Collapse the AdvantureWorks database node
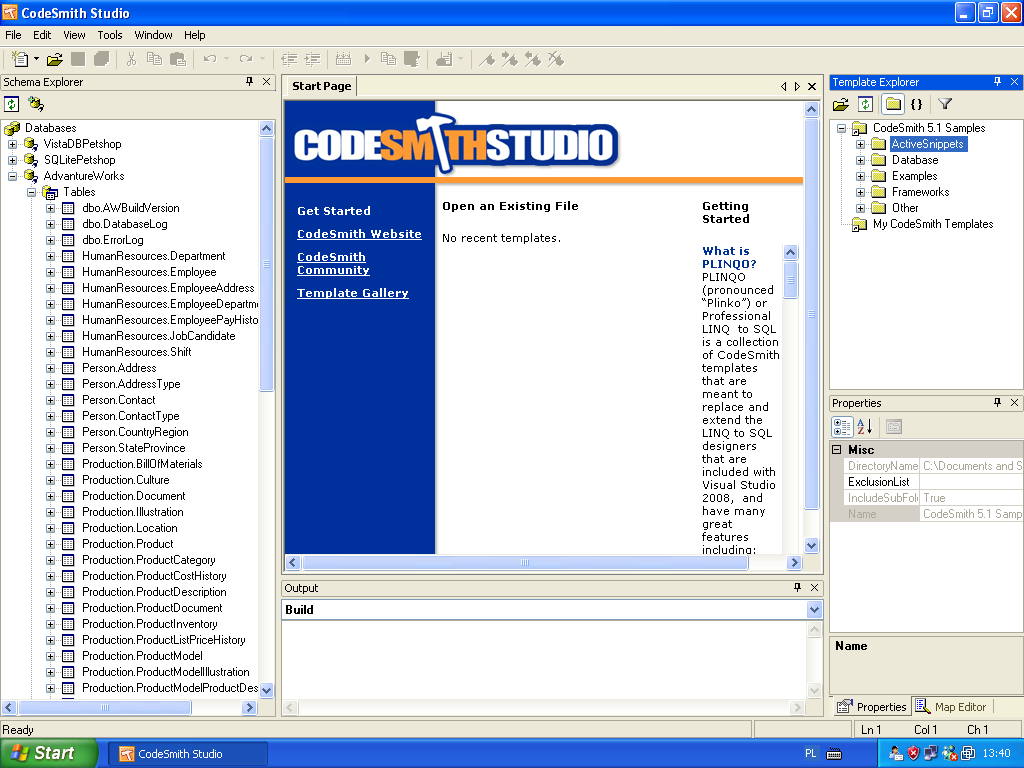 click(12, 176)
